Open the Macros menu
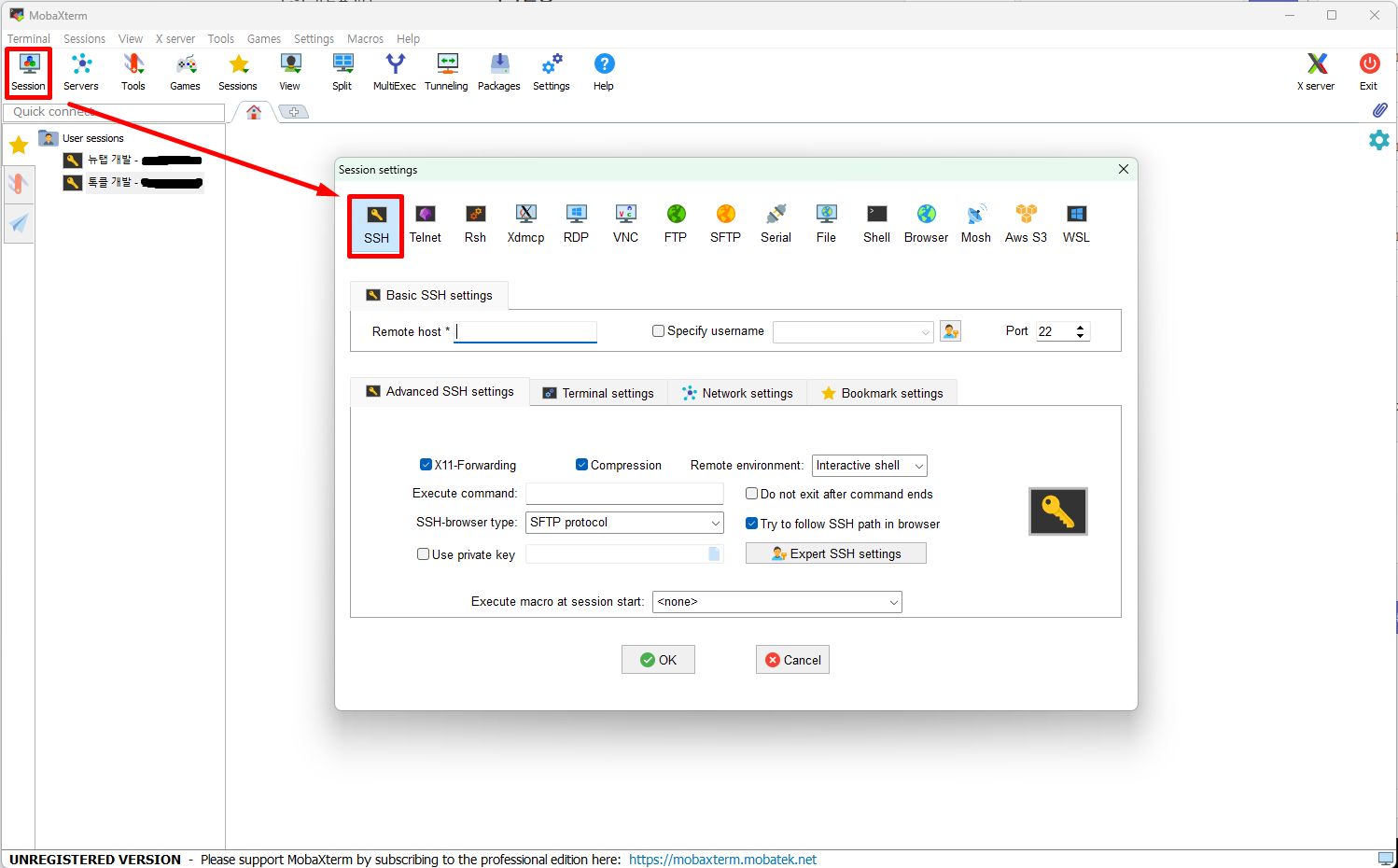This screenshot has width=1398, height=868. pos(365,39)
